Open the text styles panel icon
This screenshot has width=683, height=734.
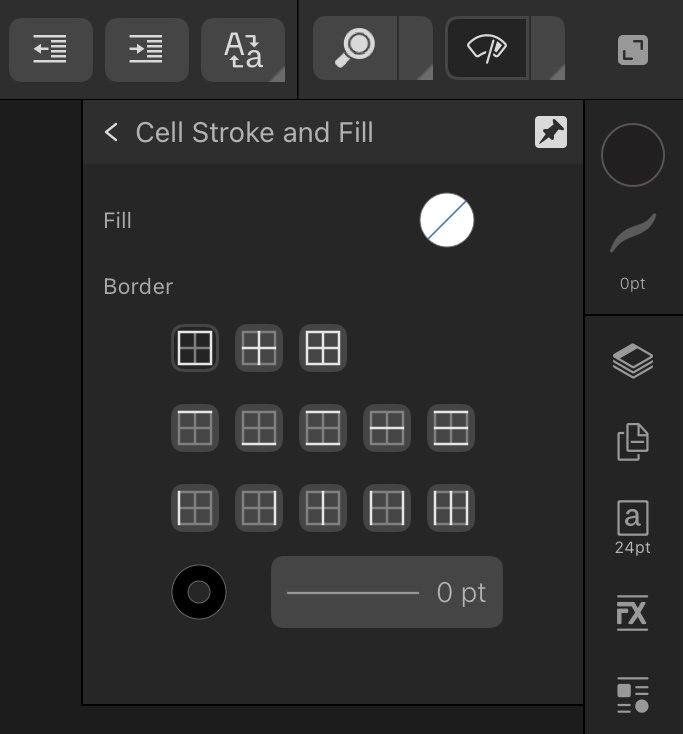click(633, 695)
